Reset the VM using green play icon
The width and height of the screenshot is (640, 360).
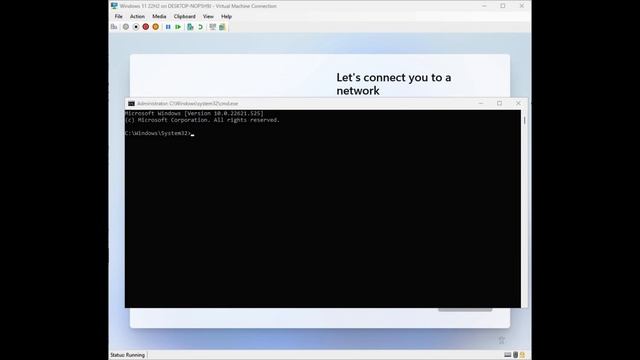tap(178, 27)
